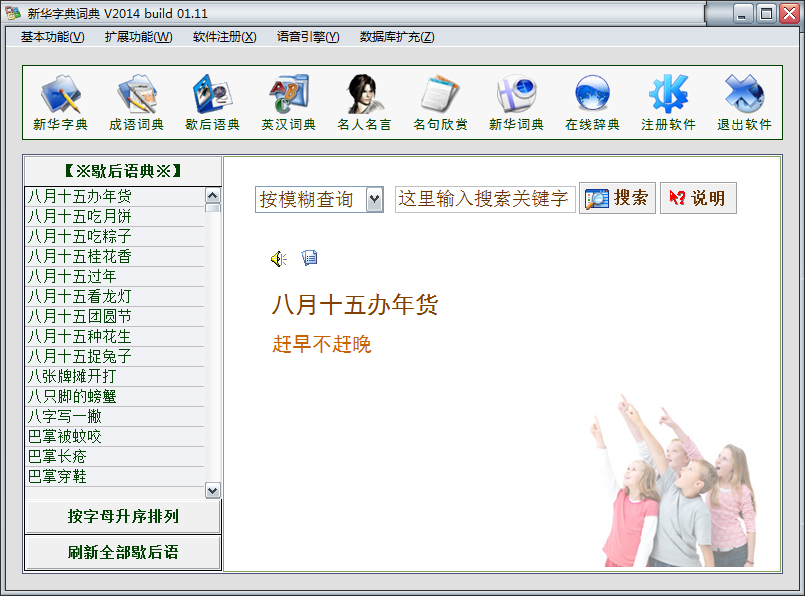Select list entry 八月十五团圆节
Image resolution: width=805 pixels, height=596 pixels.
115,316
